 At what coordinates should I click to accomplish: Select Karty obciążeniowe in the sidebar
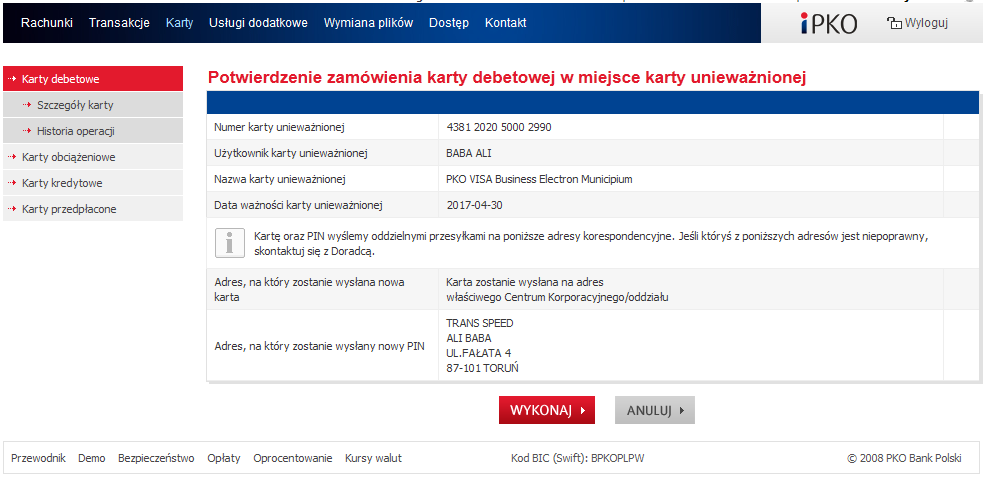(x=93, y=157)
